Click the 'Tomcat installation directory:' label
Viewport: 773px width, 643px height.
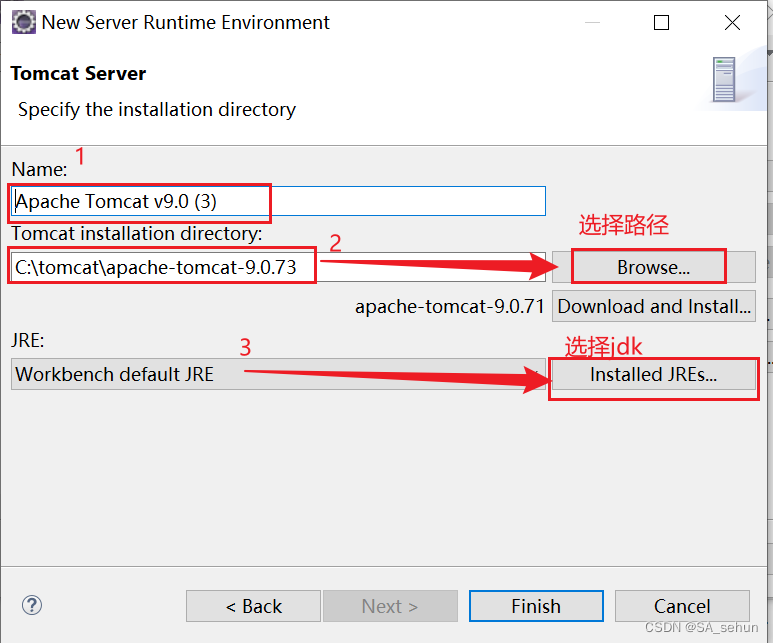(x=137, y=233)
